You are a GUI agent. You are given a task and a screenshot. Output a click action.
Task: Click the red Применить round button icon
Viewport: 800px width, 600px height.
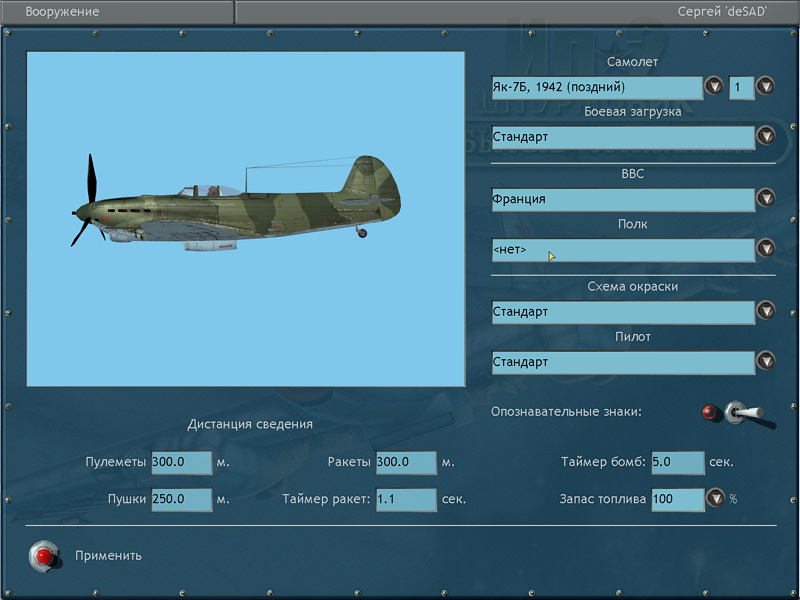44,555
